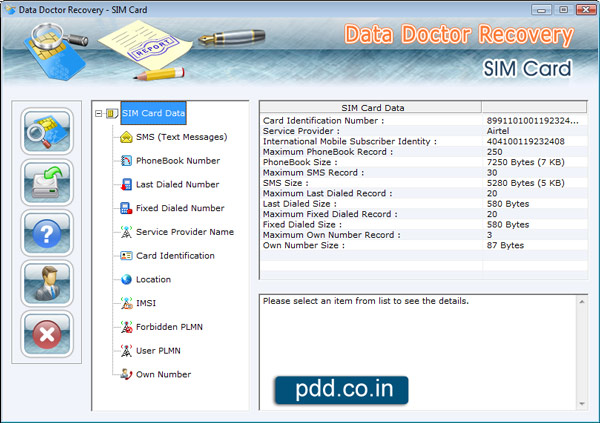This screenshot has height=423, width=600.
Task: Click the SIM card search sidebar button
Action: (47, 131)
